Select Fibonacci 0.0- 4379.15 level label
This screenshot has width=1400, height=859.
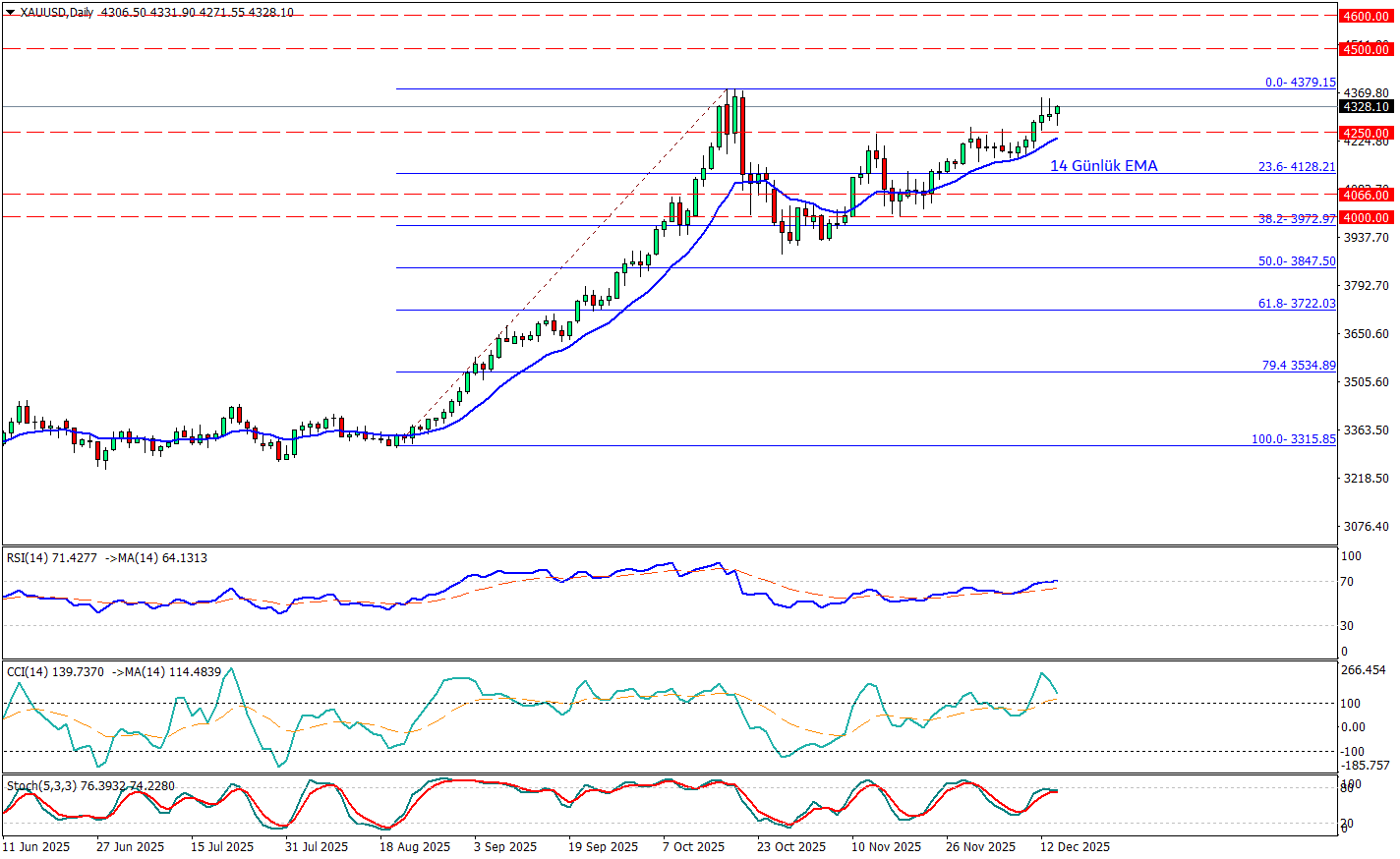coord(1300,83)
